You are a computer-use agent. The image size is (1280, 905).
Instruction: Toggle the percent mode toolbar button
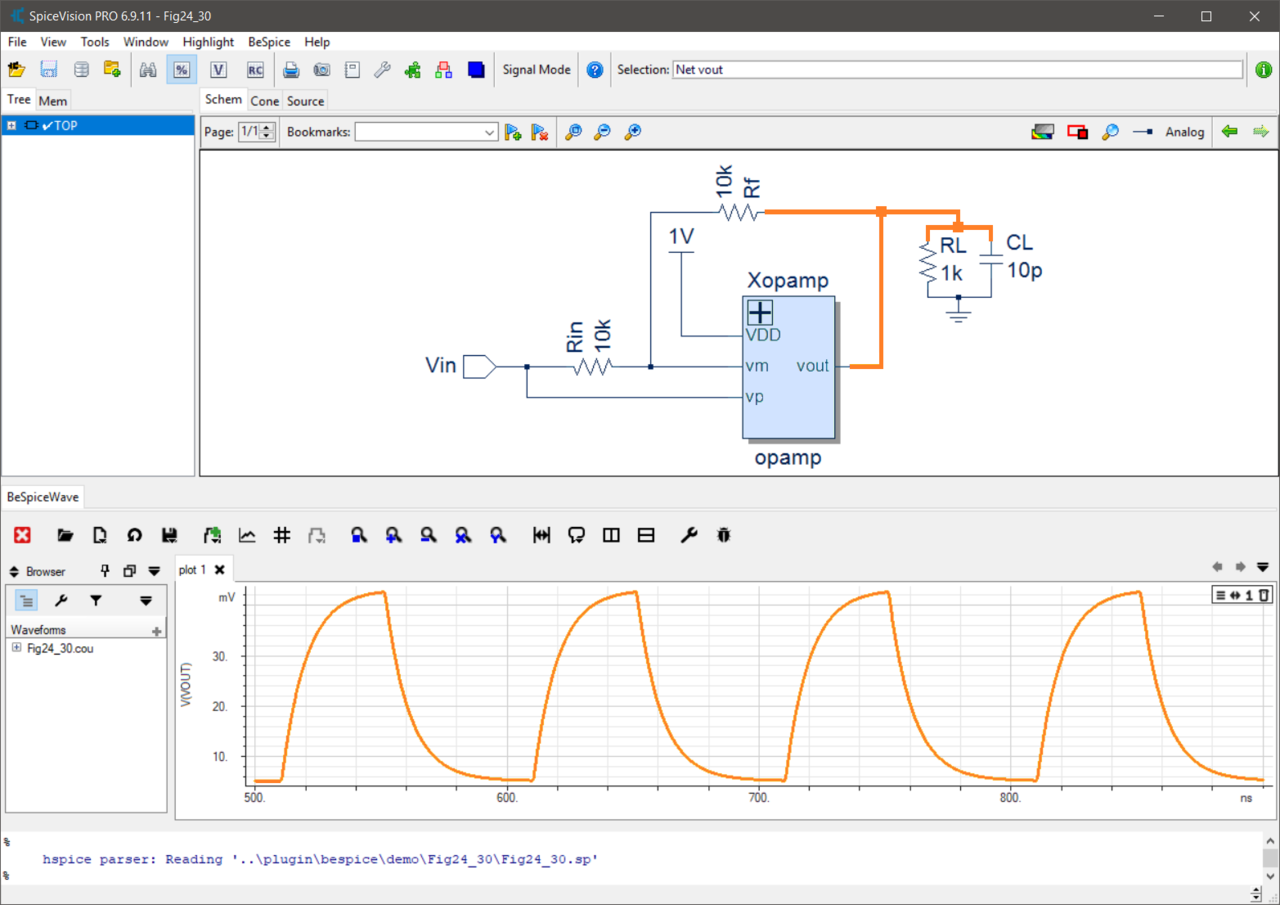pyautogui.click(x=181, y=70)
